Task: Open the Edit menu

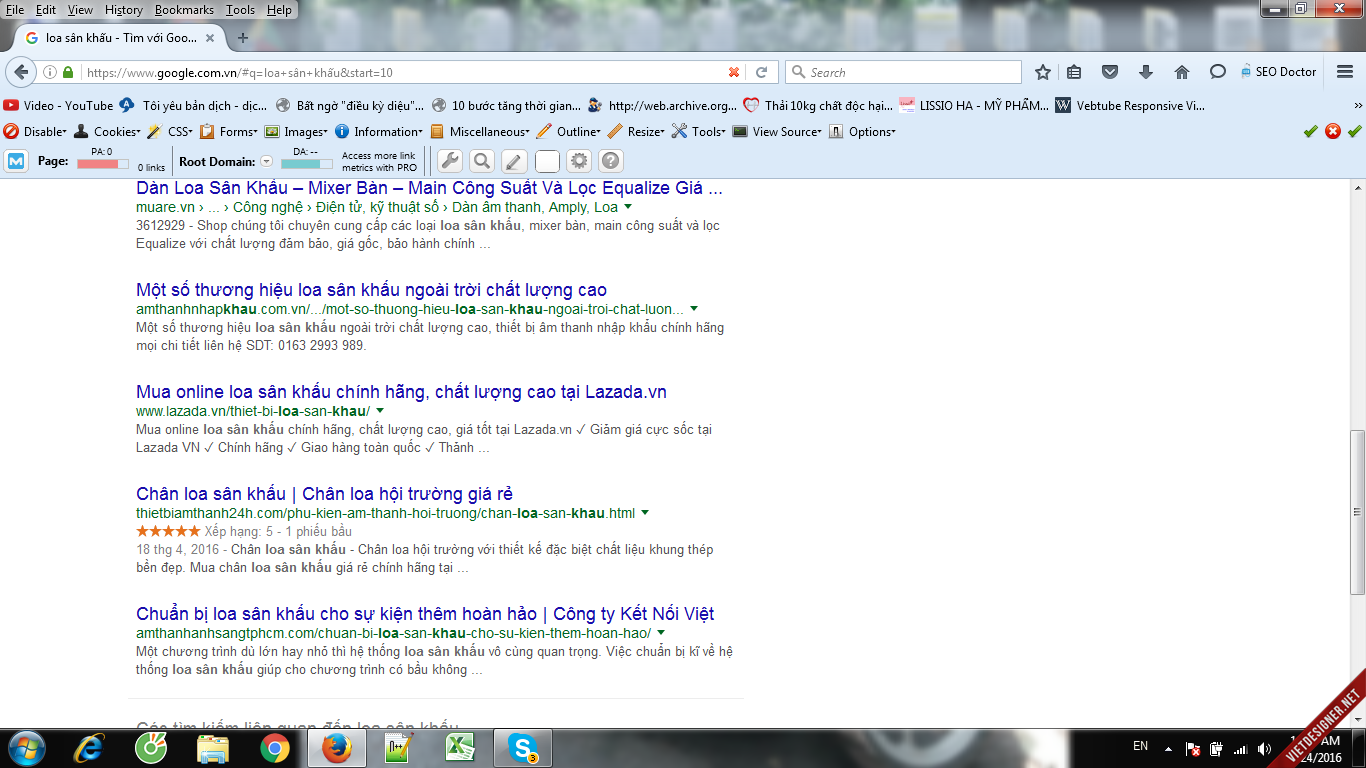Action: click(46, 9)
